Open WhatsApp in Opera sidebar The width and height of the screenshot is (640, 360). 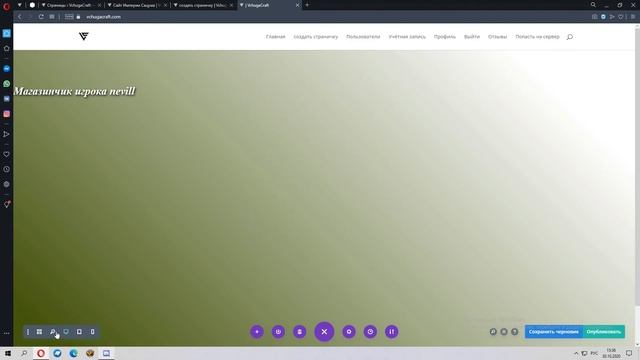coord(7,84)
